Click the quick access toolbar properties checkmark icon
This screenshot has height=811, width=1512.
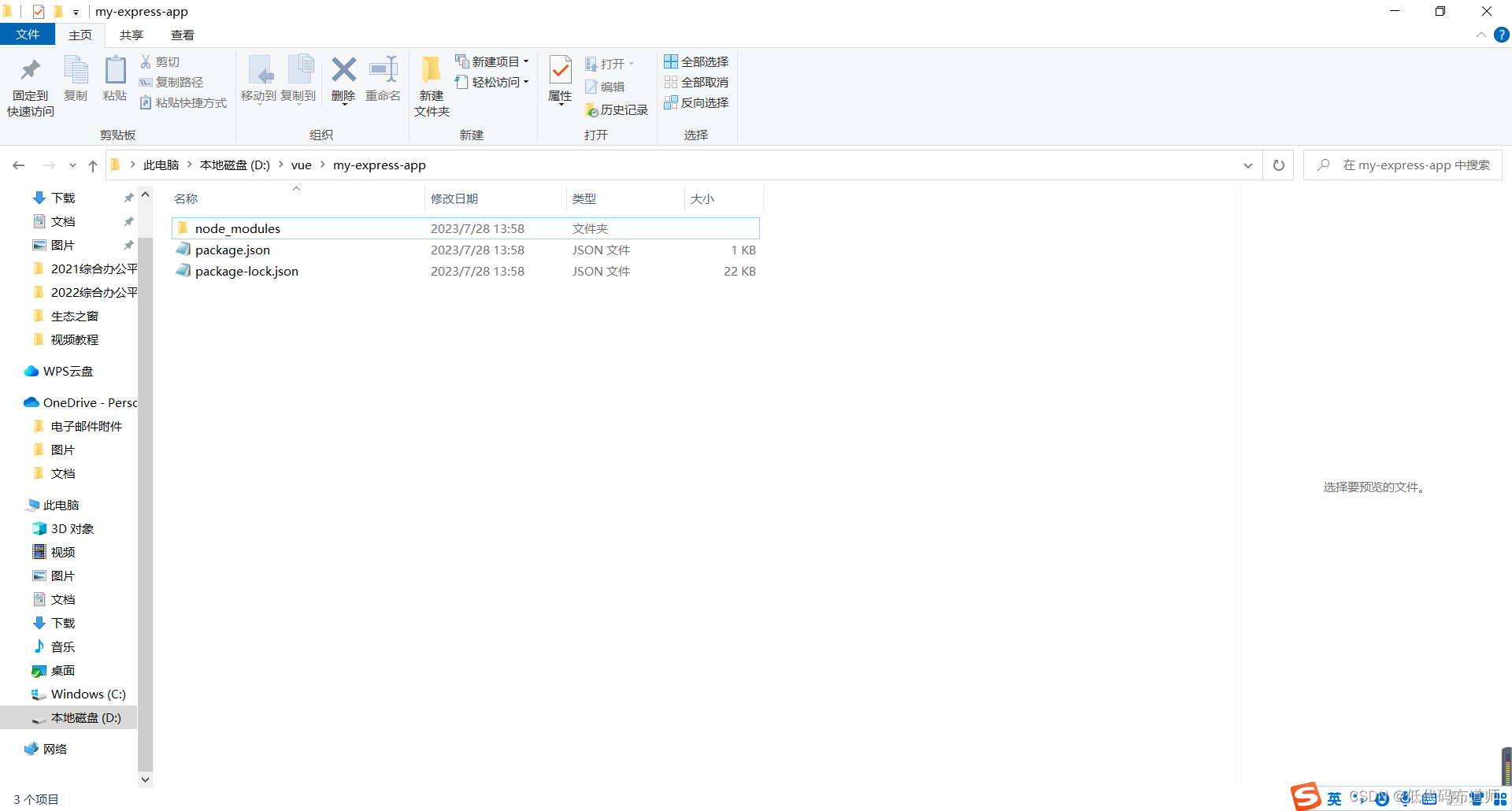[x=38, y=12]
